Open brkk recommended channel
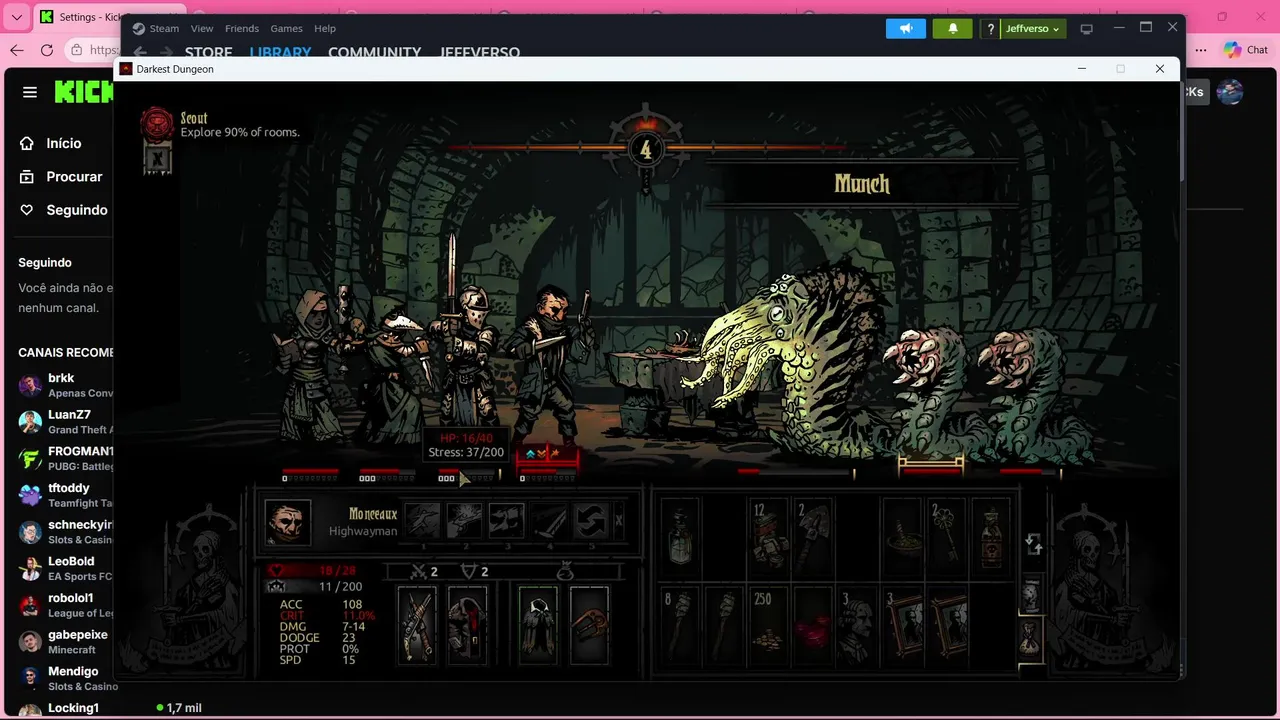 click(65, 385)
